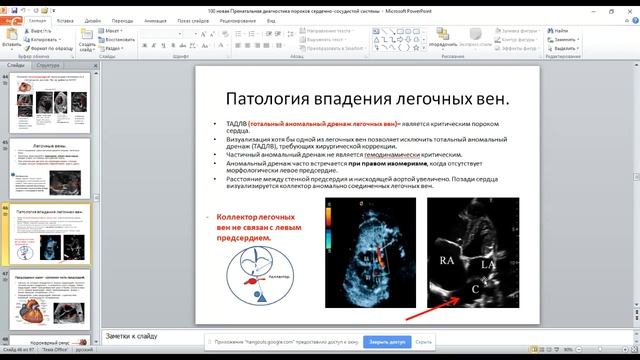Open the Файл (File) backstage tab

(11, 21)
